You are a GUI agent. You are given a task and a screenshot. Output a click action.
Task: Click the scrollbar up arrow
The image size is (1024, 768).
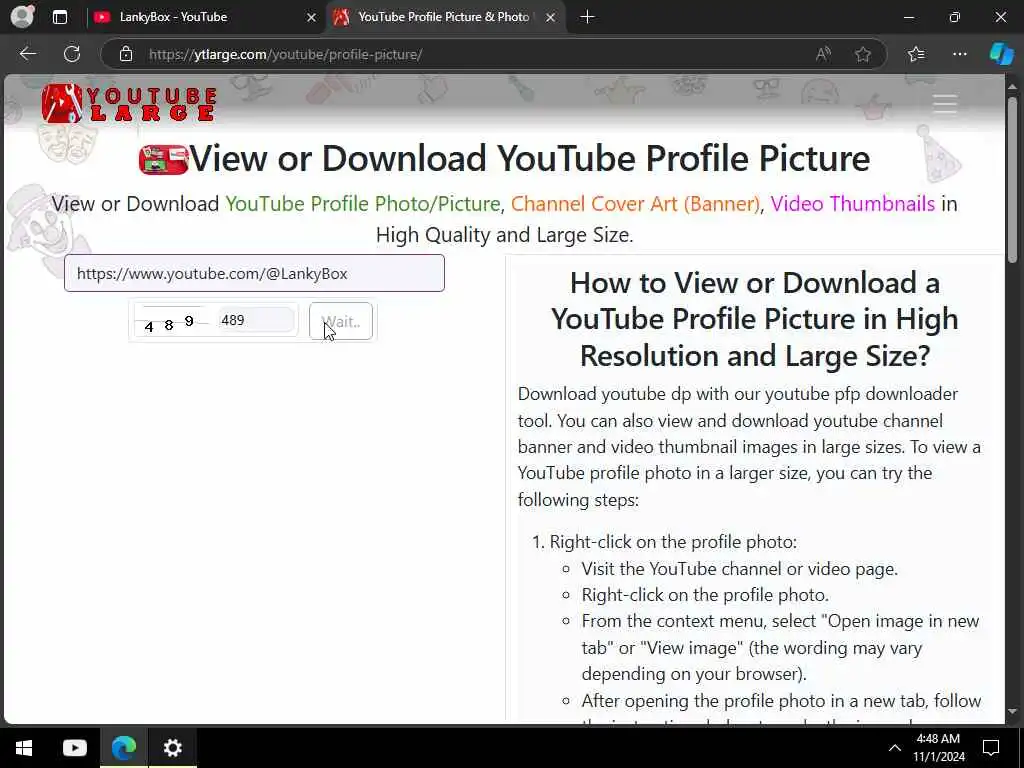click(x=1012, y=86)
